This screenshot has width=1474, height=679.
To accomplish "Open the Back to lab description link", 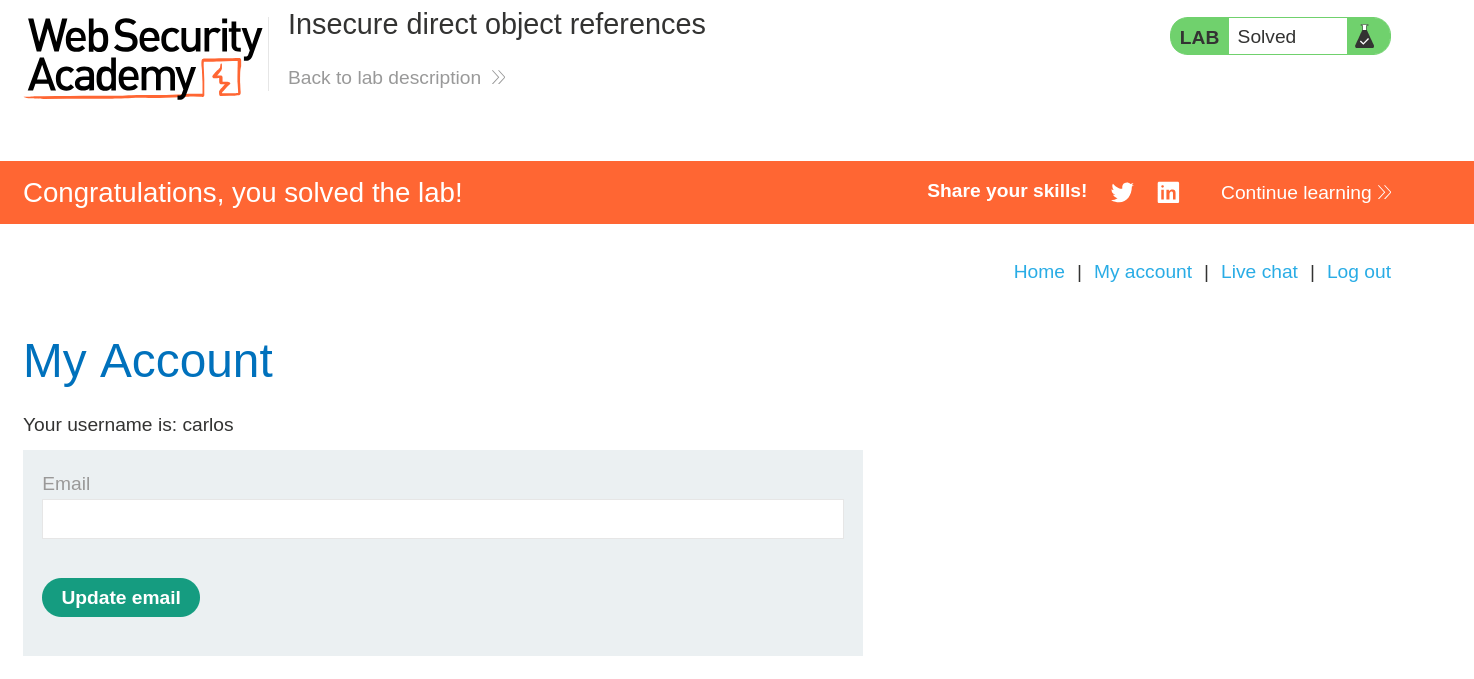I will click(383, 77).
